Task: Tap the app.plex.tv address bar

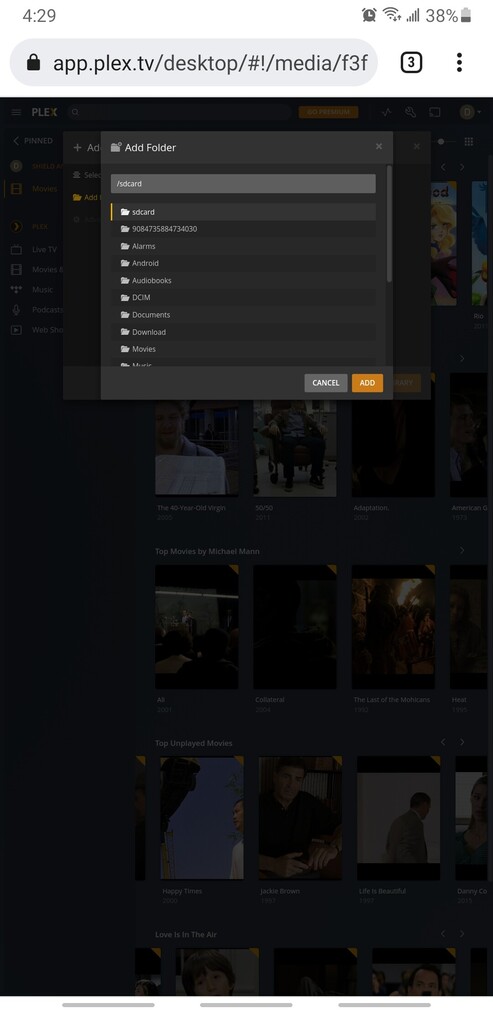Action: [194, 62]
